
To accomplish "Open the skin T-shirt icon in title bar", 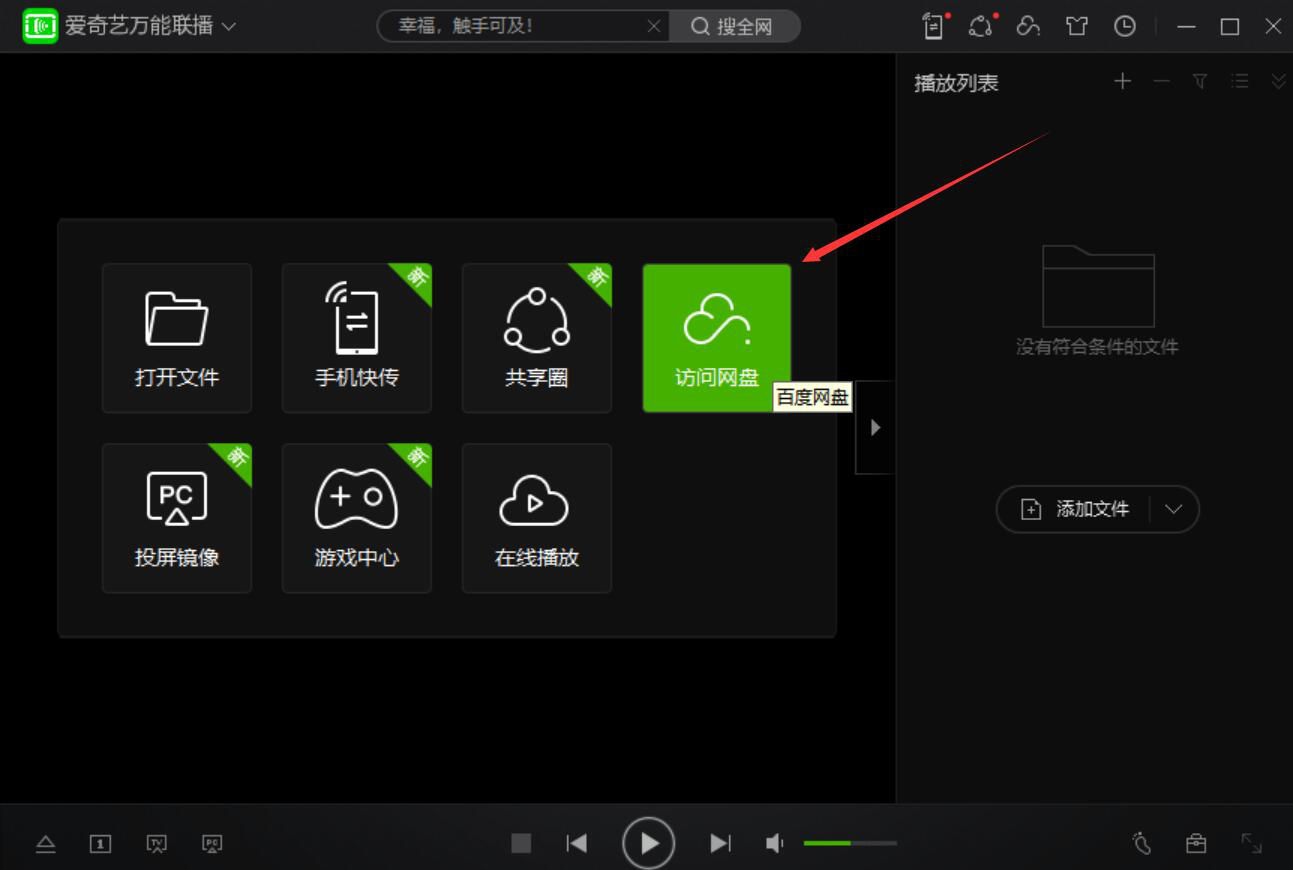I will [x=1077, y=27].
